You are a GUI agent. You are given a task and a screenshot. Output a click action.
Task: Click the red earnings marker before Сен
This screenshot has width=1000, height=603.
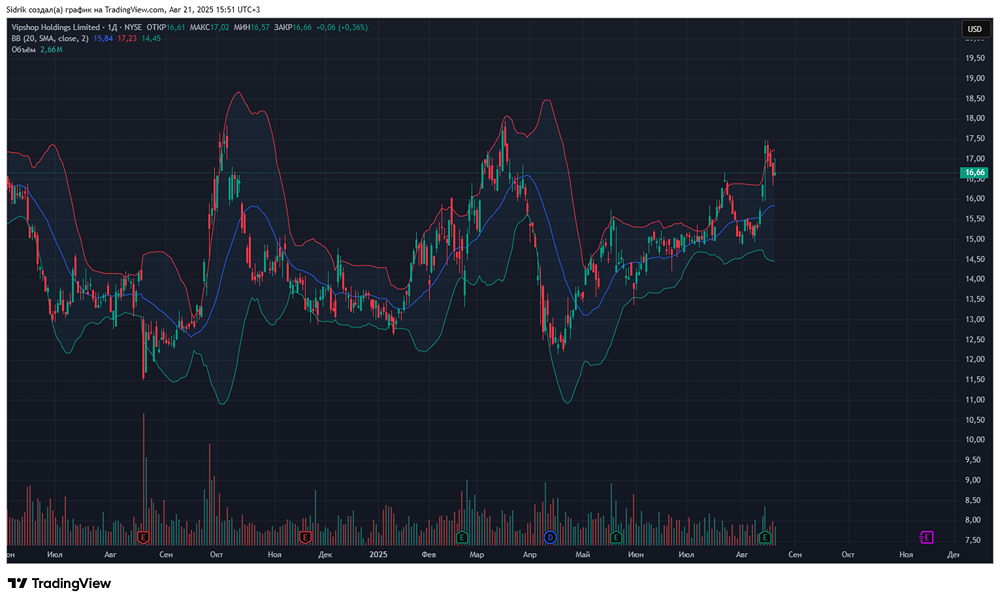pyautogui.click(x=143, y=537)
